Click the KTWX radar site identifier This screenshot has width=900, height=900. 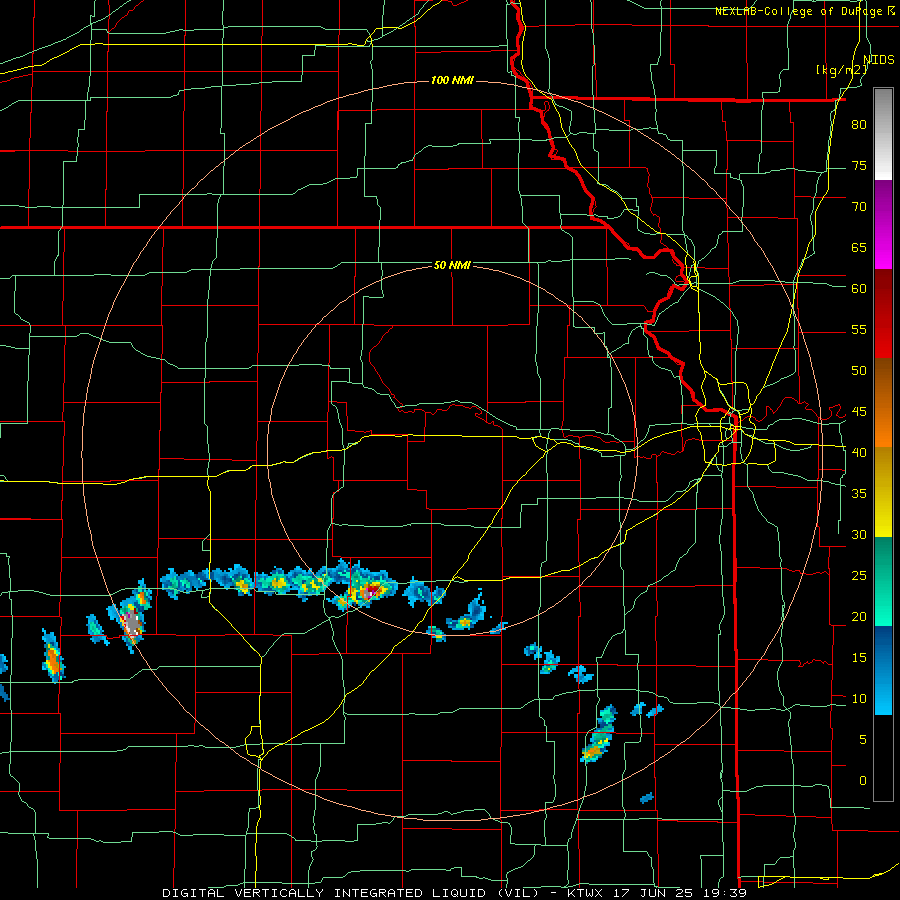586,893
